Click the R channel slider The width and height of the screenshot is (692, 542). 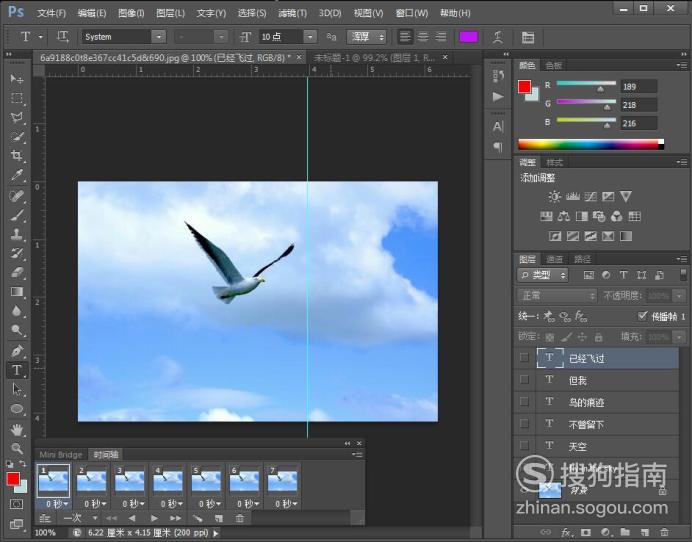pyautogui.click(x=586, y=83)
